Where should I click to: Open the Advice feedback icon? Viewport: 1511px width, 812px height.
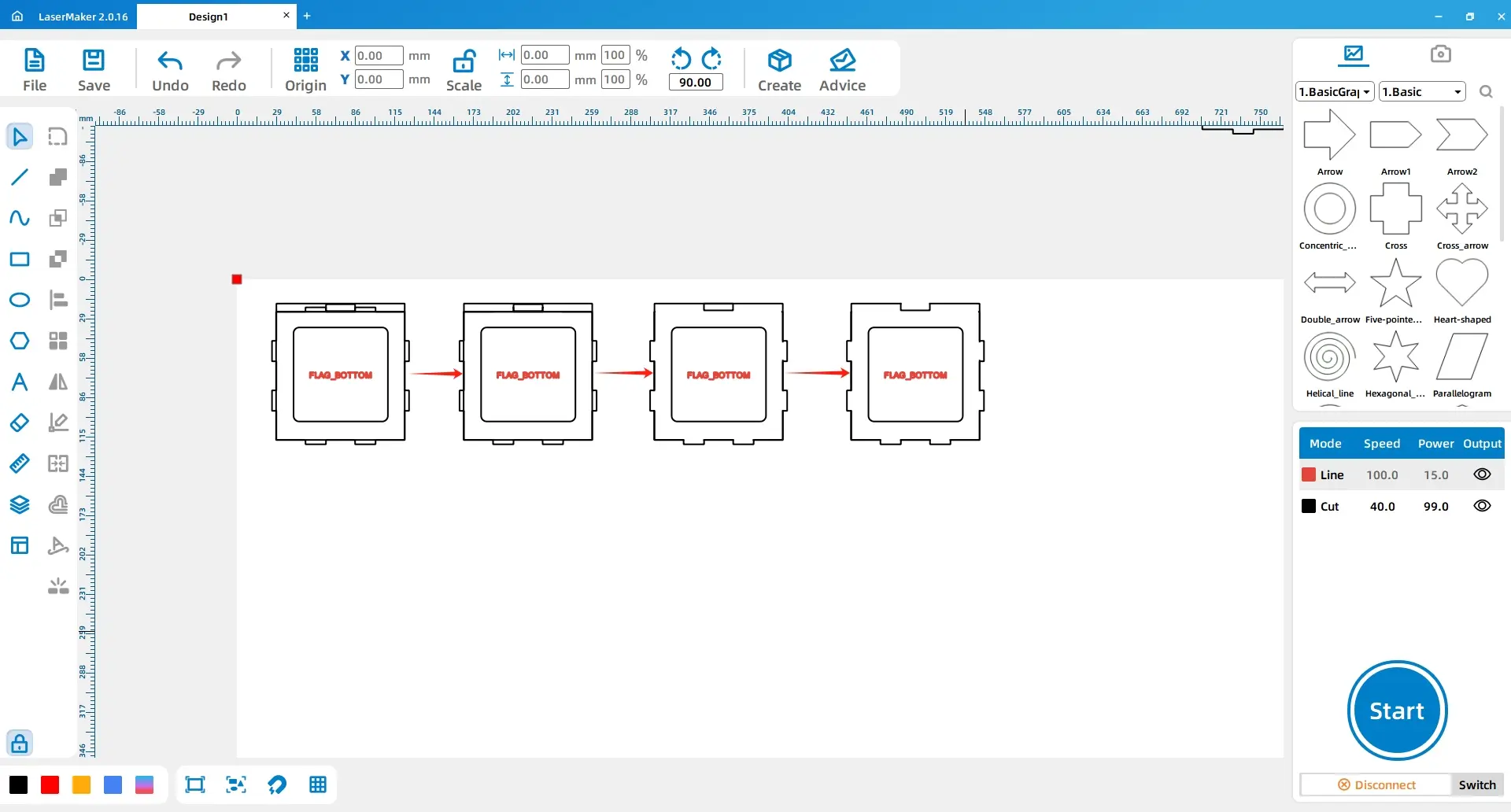(x=842, y=61)
